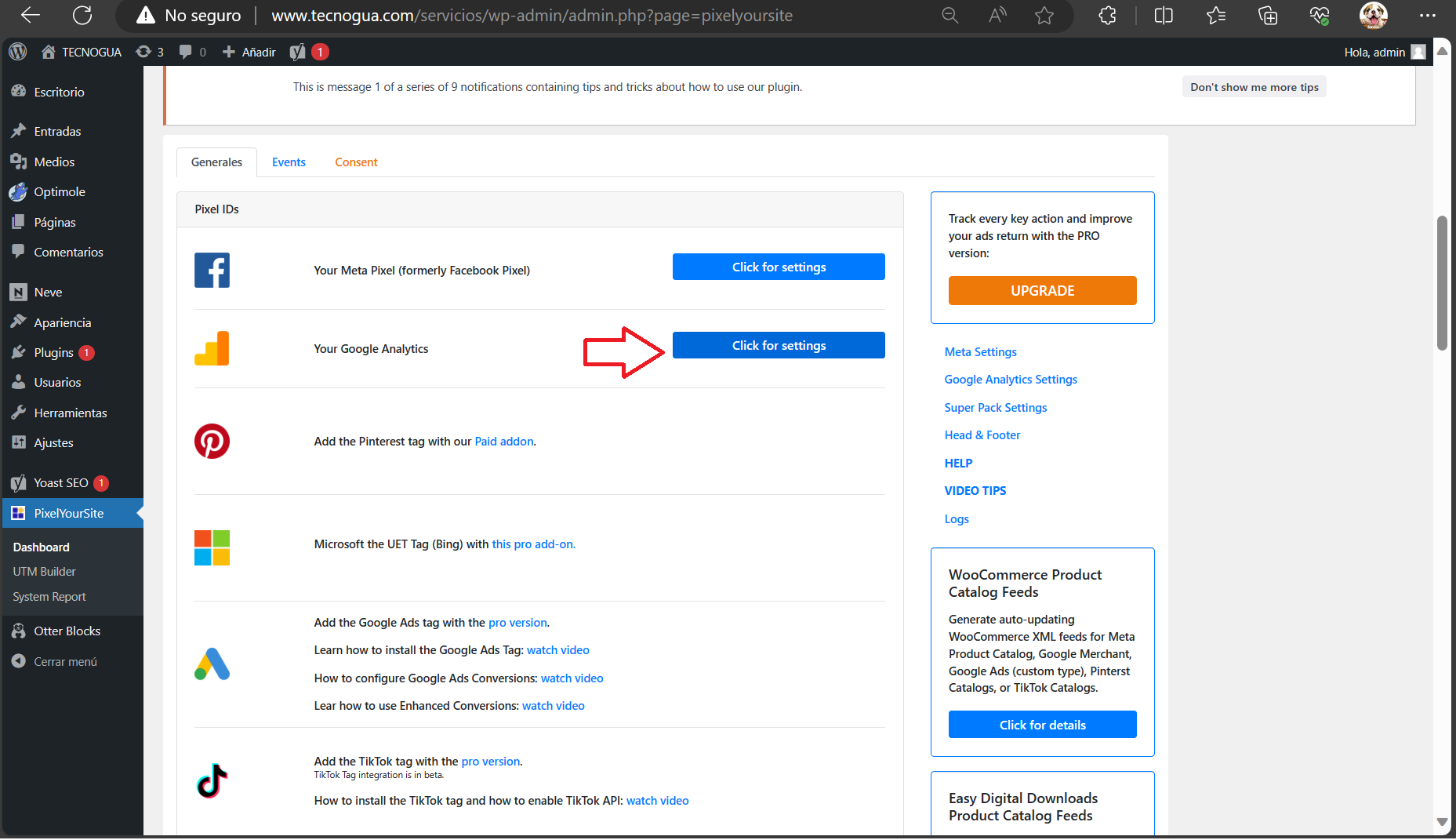Image resolution: width=1456 pixels, height=840 pixels.
Task: Open the Head & Footer link
Action: click(x=982, y=435)
